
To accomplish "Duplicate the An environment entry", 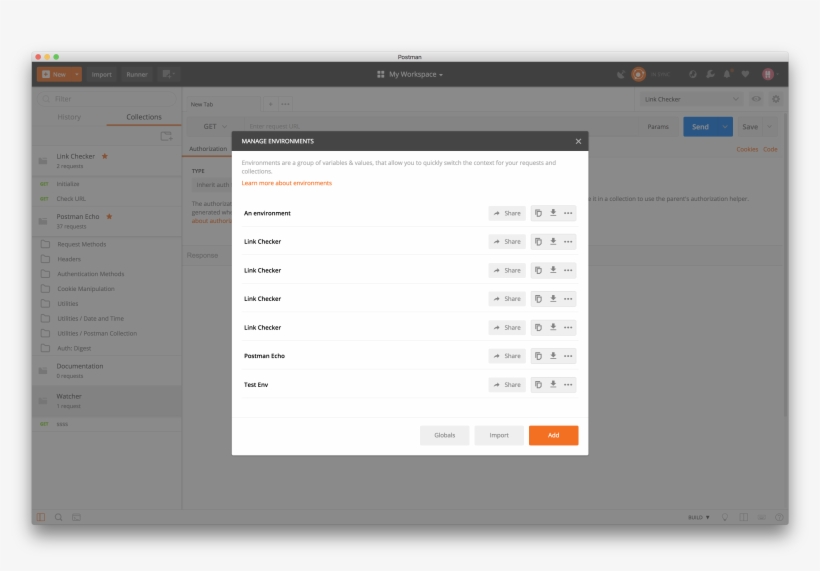I will tap(538, 213).
